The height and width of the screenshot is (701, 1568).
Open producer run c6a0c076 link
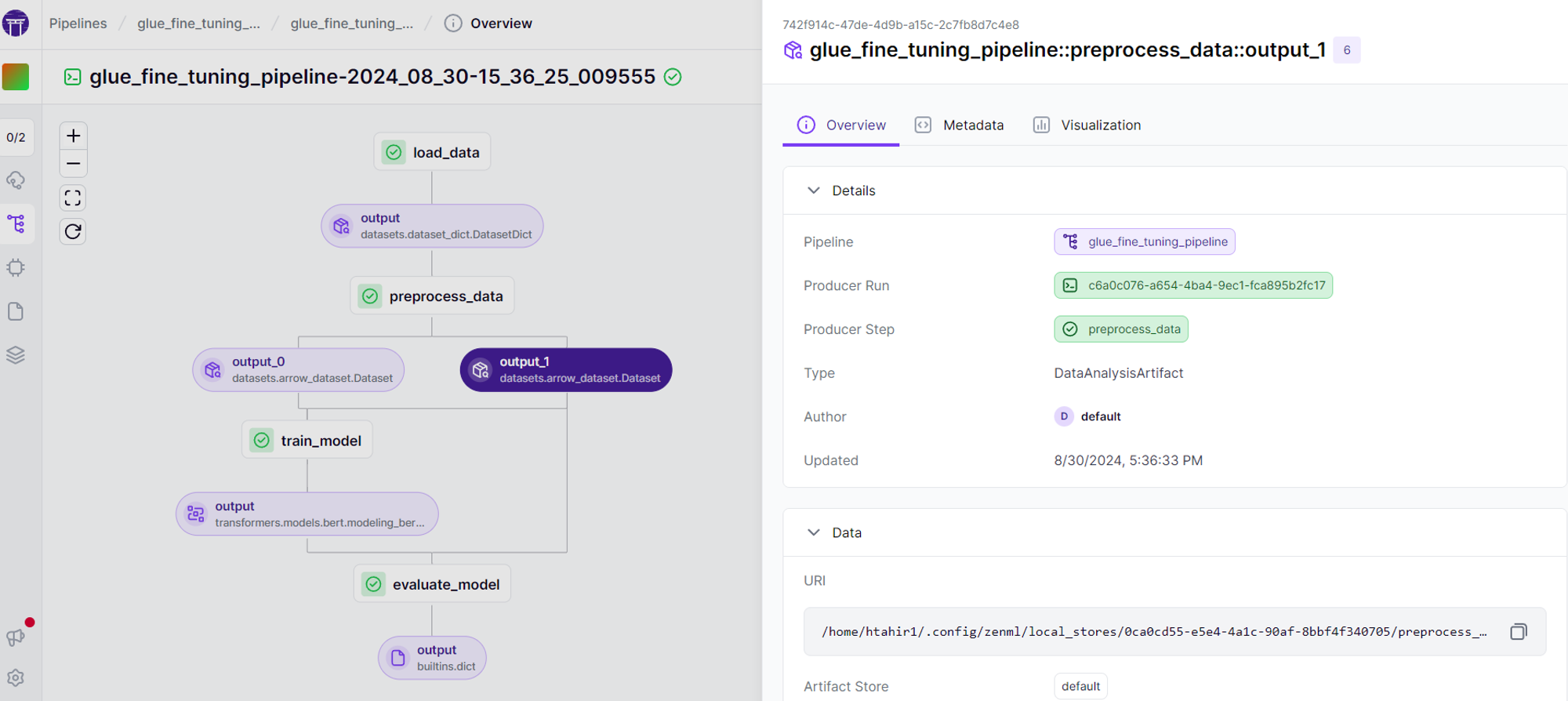(x=1193, y=285)
